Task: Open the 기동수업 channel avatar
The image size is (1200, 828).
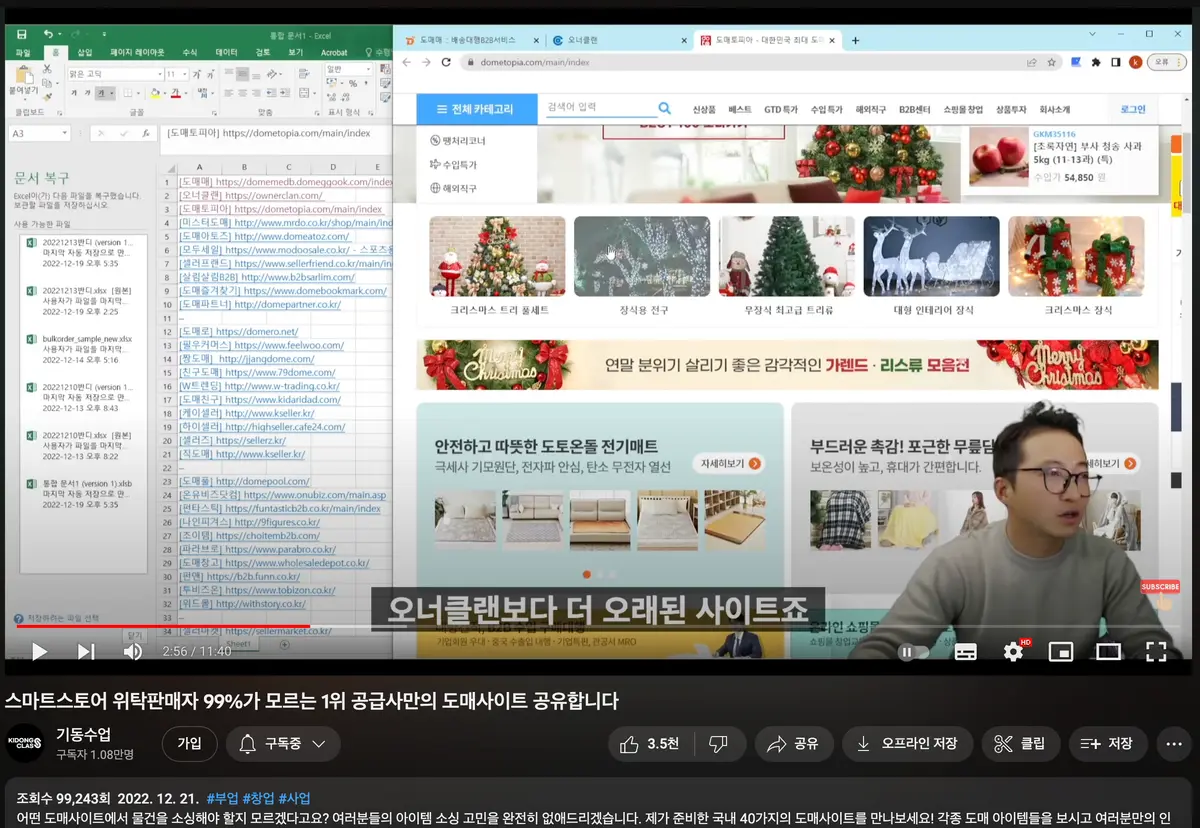Action: click(x=26, y=744)
